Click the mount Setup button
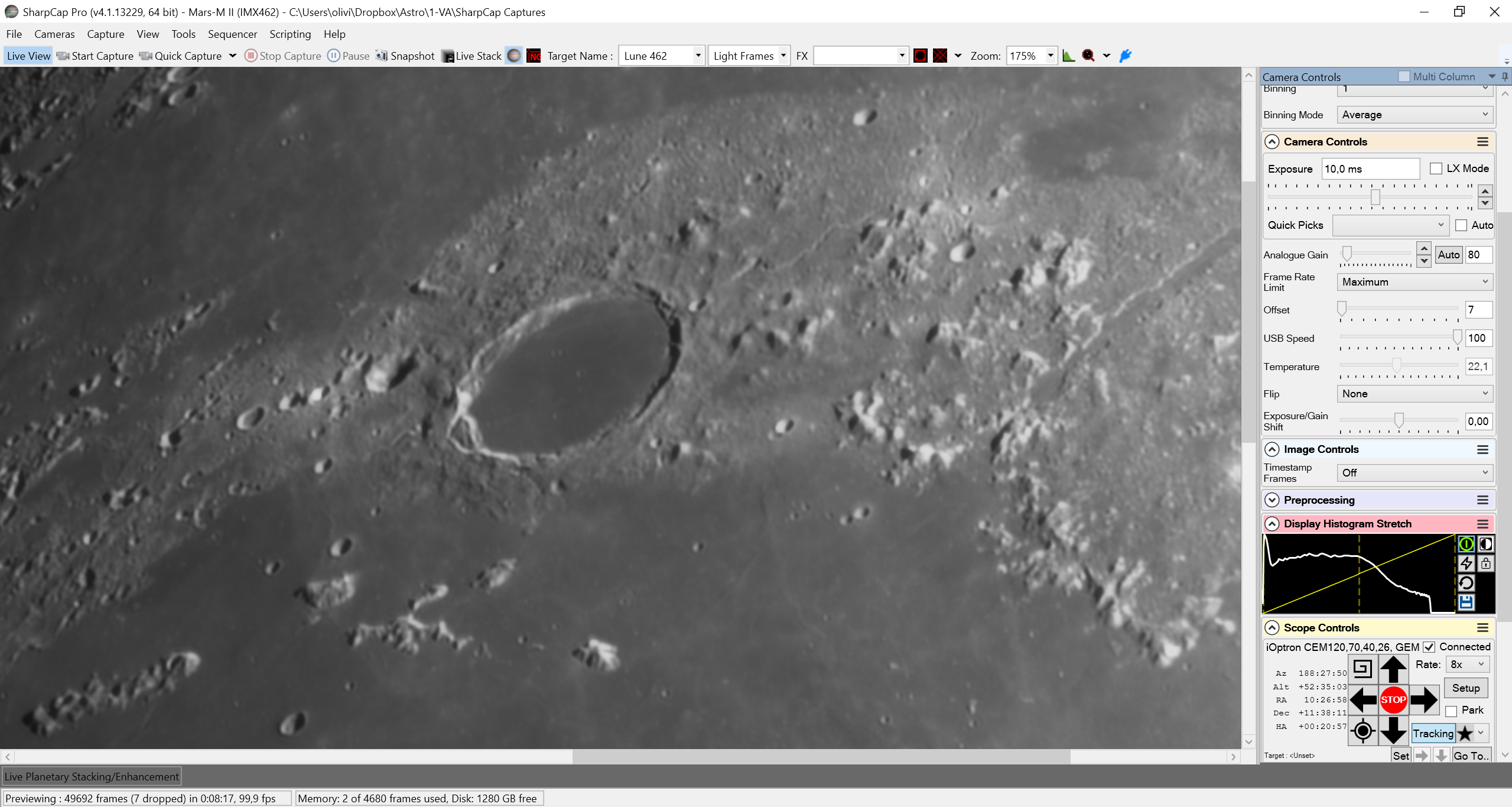 [1466, 688]
